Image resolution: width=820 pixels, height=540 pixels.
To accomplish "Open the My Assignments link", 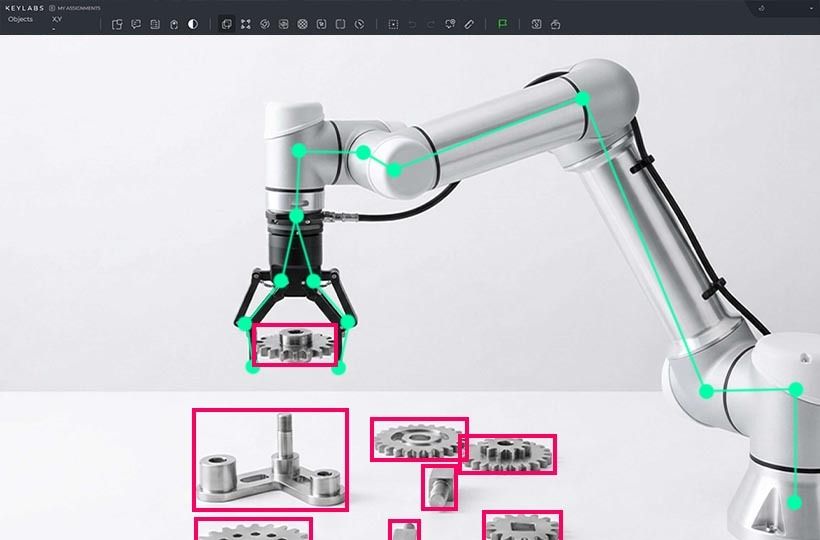I will tap(74, 8).
